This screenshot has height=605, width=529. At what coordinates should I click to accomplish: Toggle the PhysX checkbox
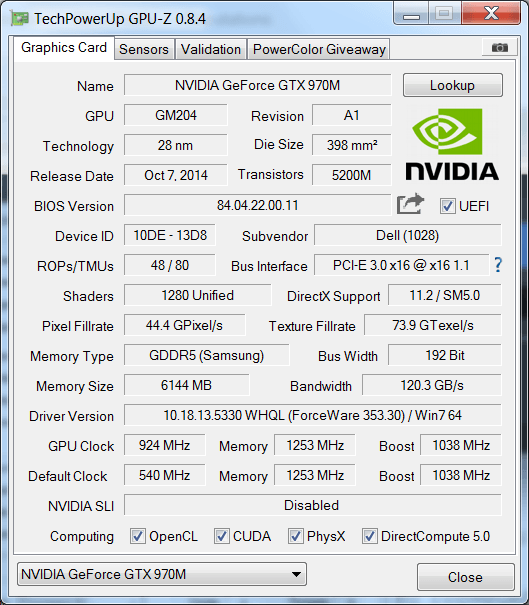pos(295,536)
